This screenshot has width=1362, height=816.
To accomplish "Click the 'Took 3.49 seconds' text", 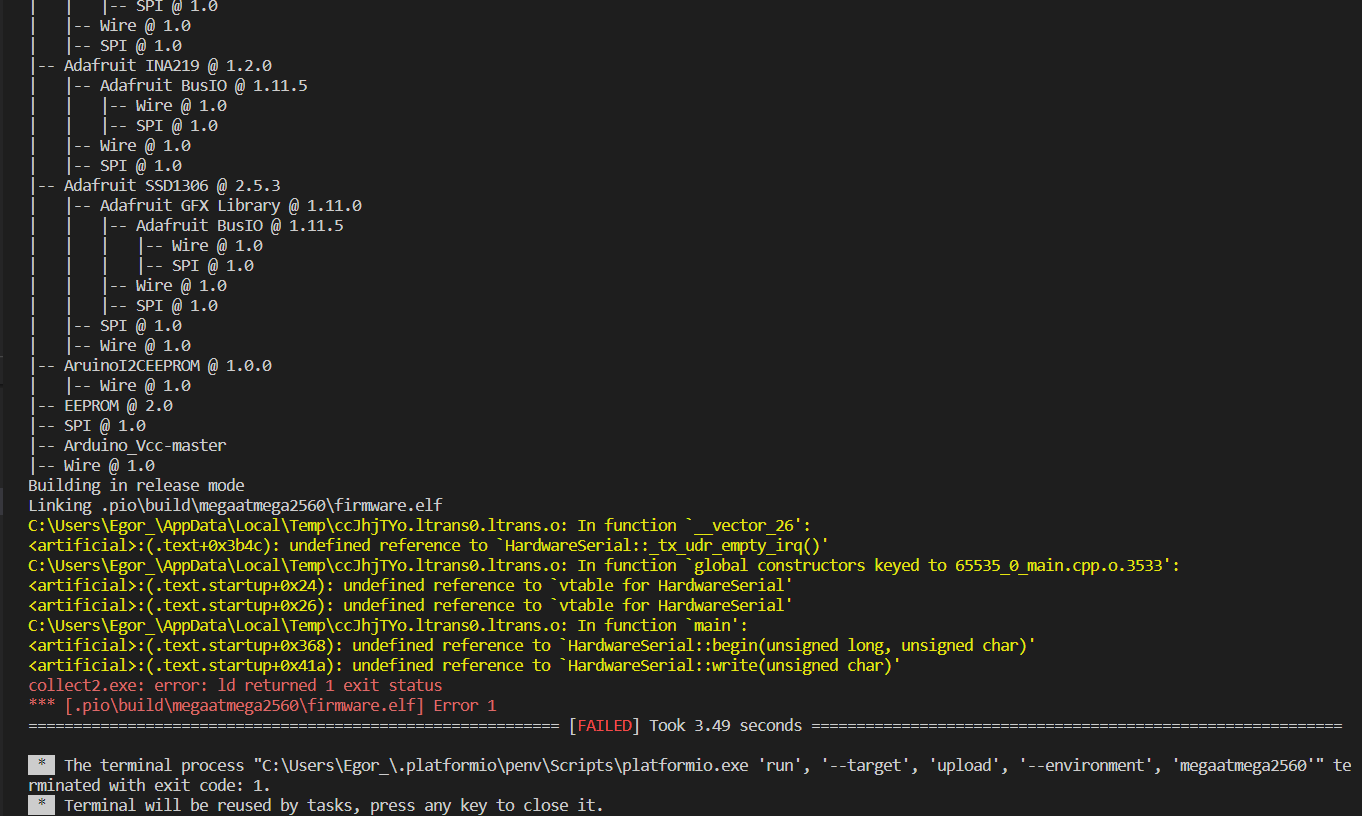I will 726,725.
